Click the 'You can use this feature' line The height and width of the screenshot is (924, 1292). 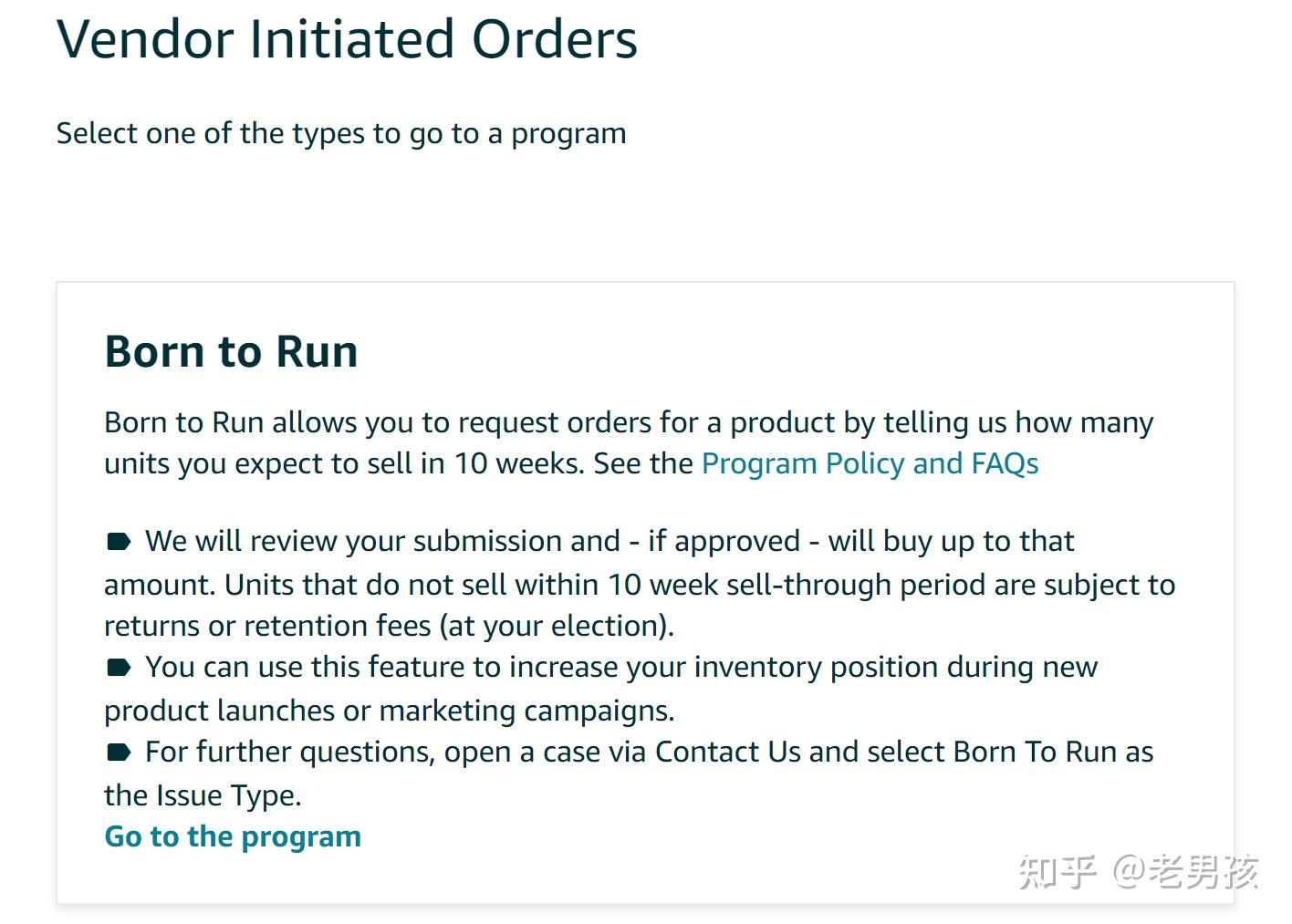point(621,667)
